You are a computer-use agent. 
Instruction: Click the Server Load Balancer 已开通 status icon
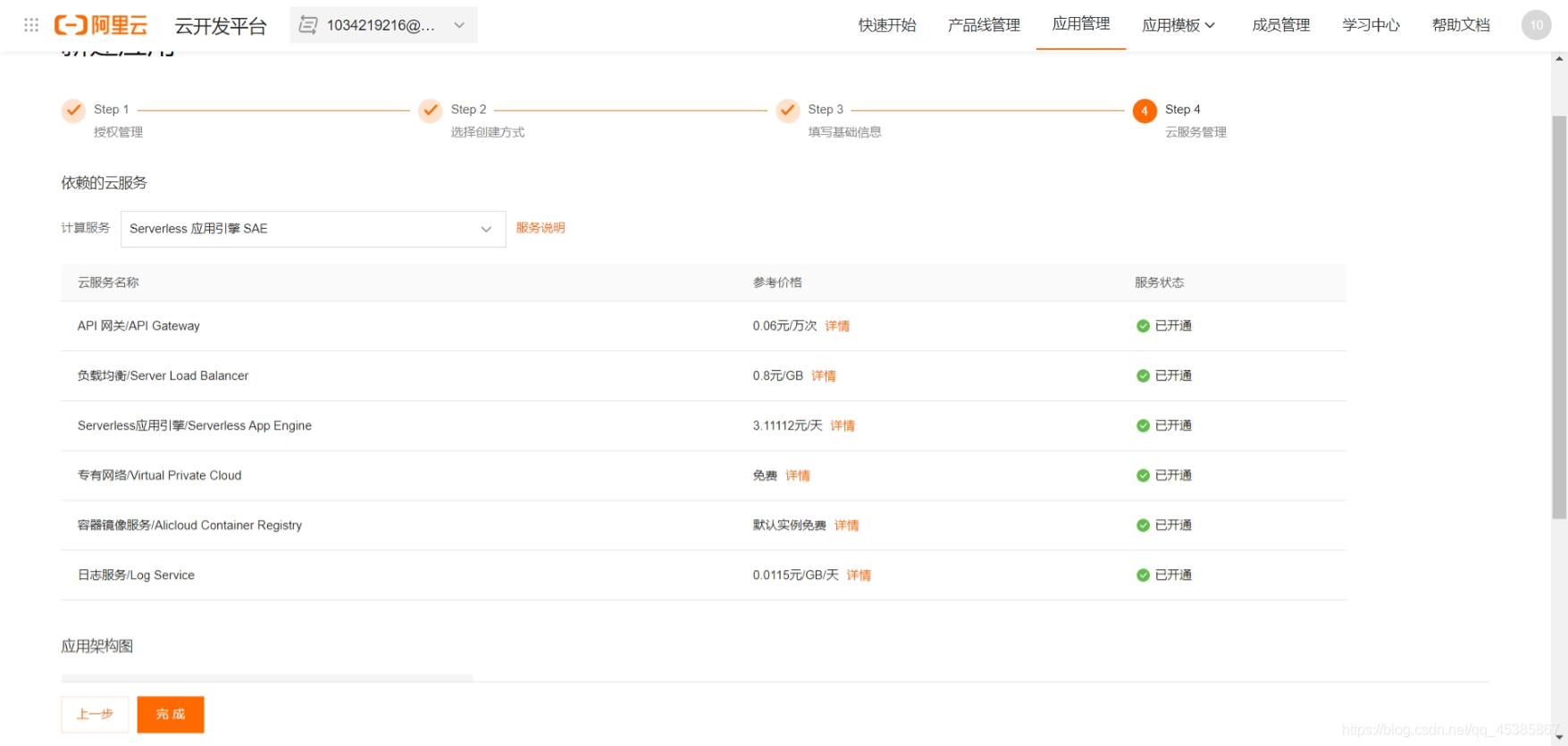(x=1143, y=376)
